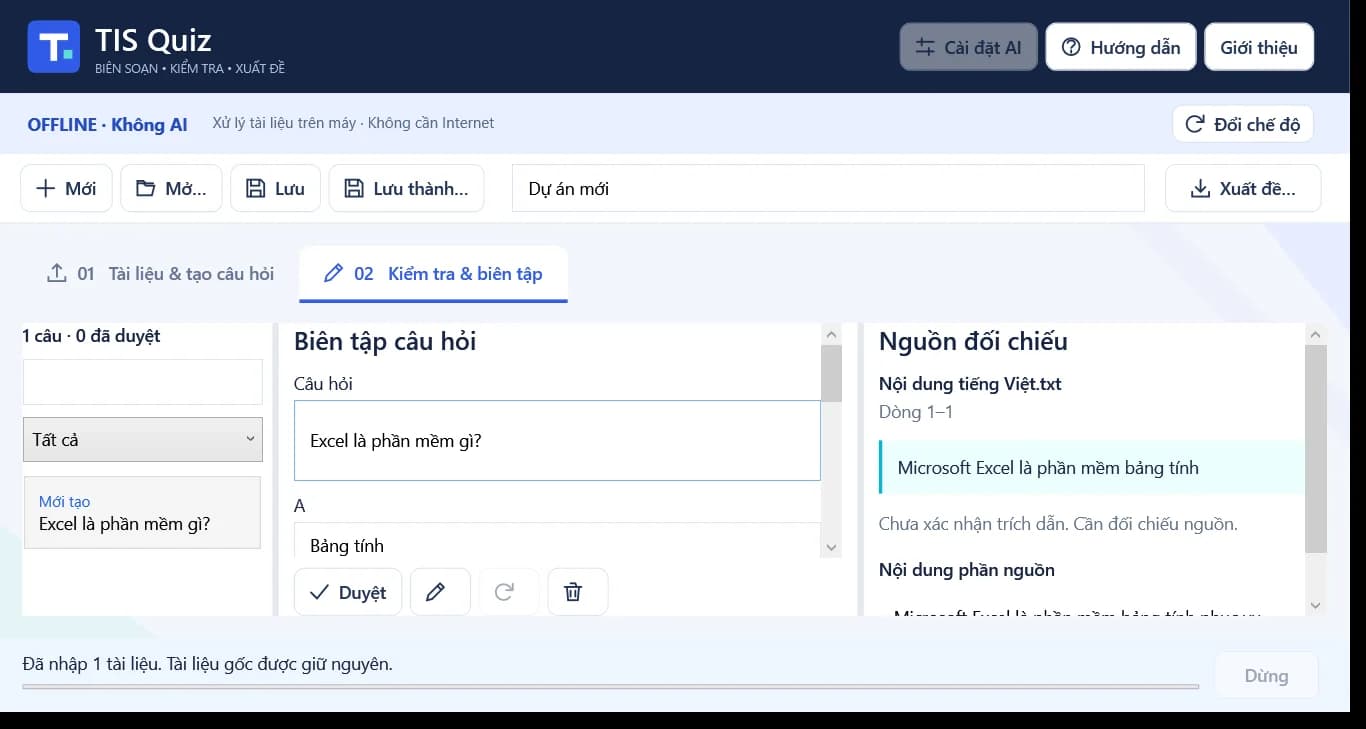This screenshot has width=1366, height=729.
Task: Click the pencil edit icon button
Action: (440, 592)
